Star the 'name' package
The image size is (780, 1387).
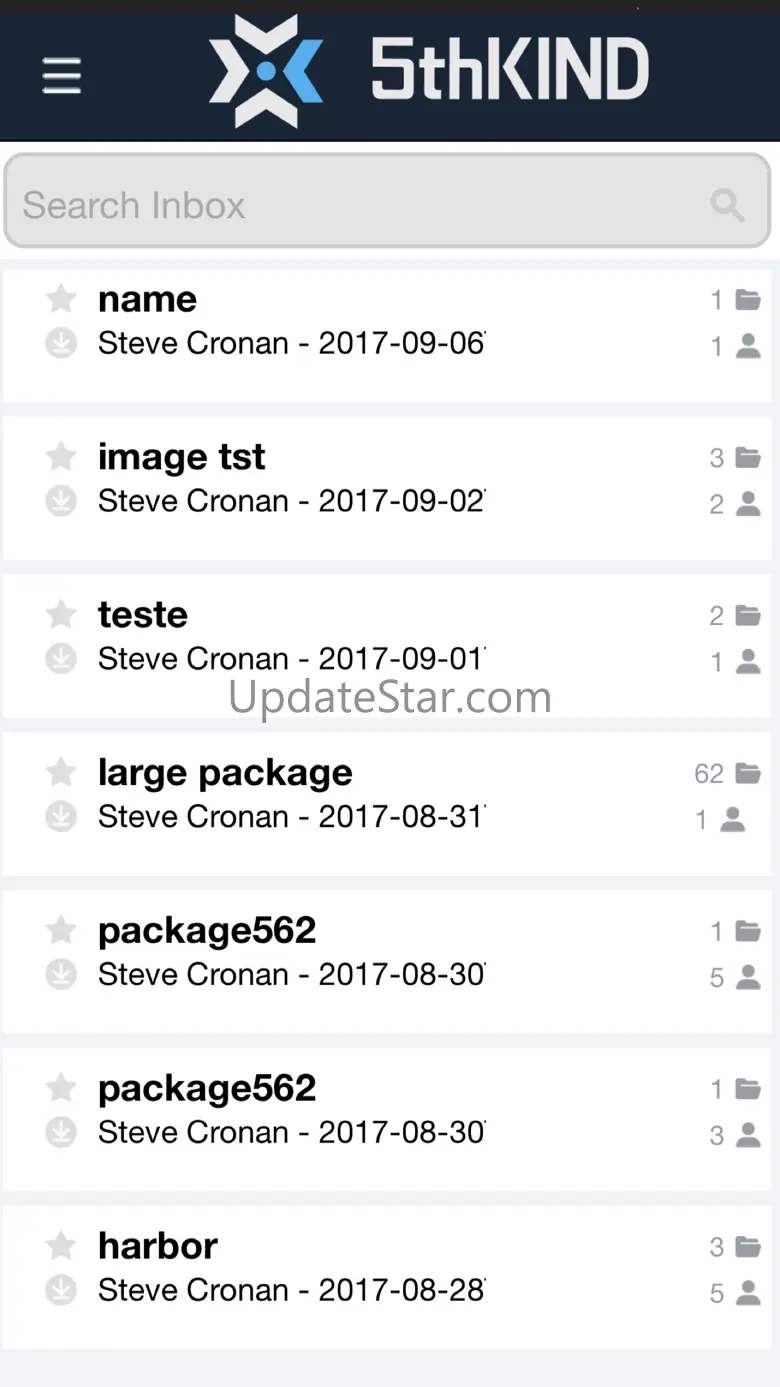pos(61,298)
